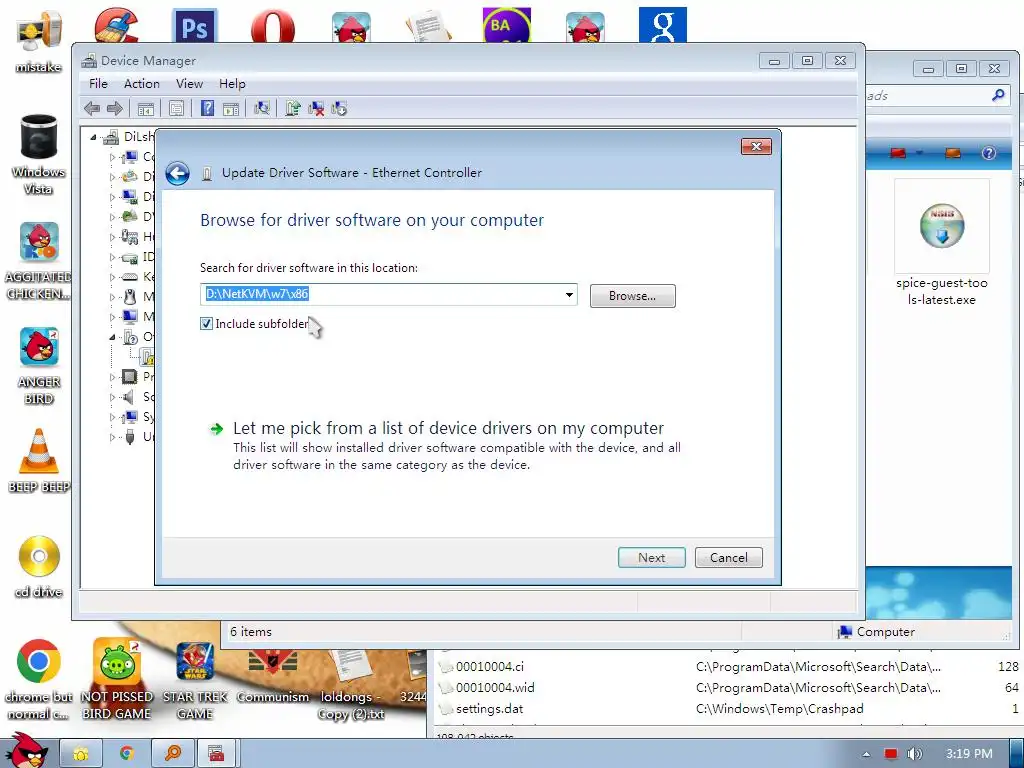Click the Uninstall toolbar icon with red X
Viewport: 1024px width, 768px height.
tap(316, 108)
